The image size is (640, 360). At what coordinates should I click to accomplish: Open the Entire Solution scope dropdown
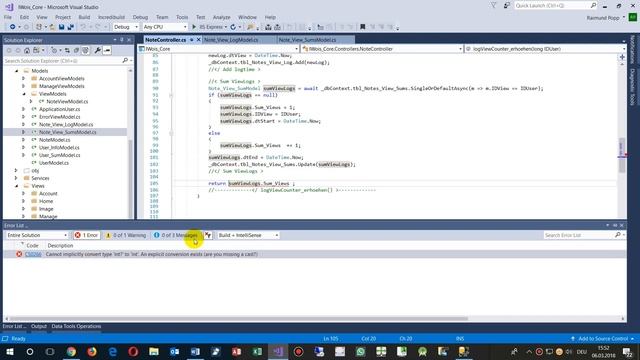[37, 235]
